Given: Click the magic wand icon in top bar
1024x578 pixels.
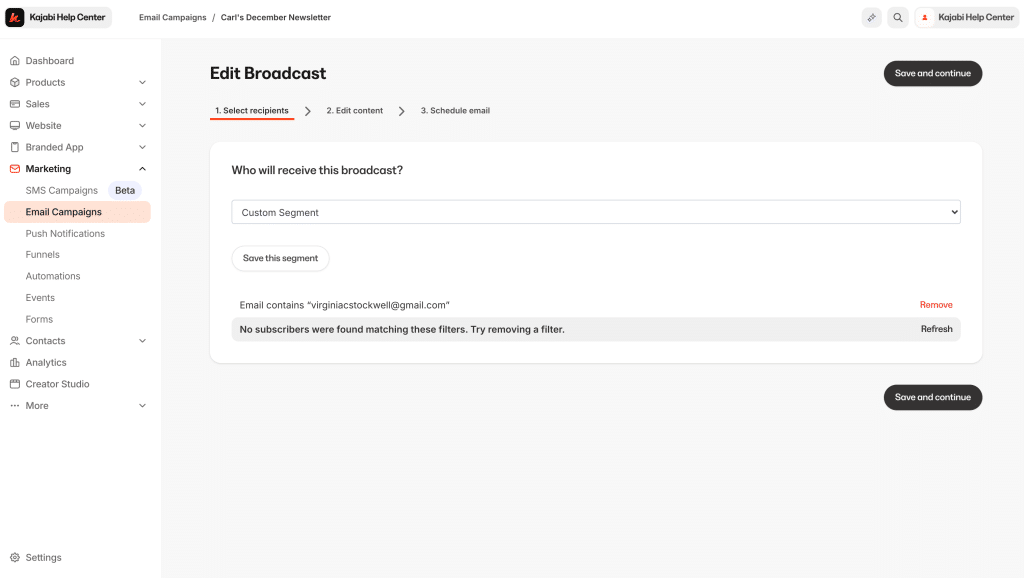Looking at the screenshot, I should click(872, 17).
